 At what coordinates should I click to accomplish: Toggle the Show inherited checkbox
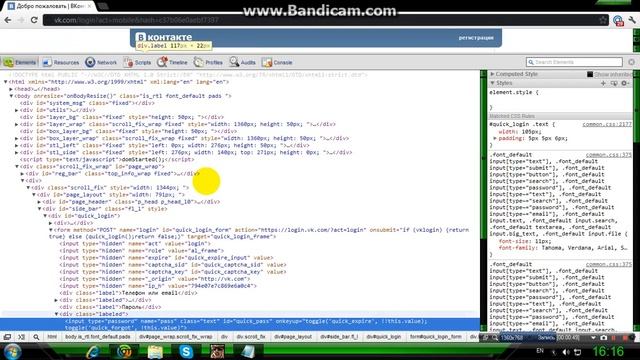[590, 74]
